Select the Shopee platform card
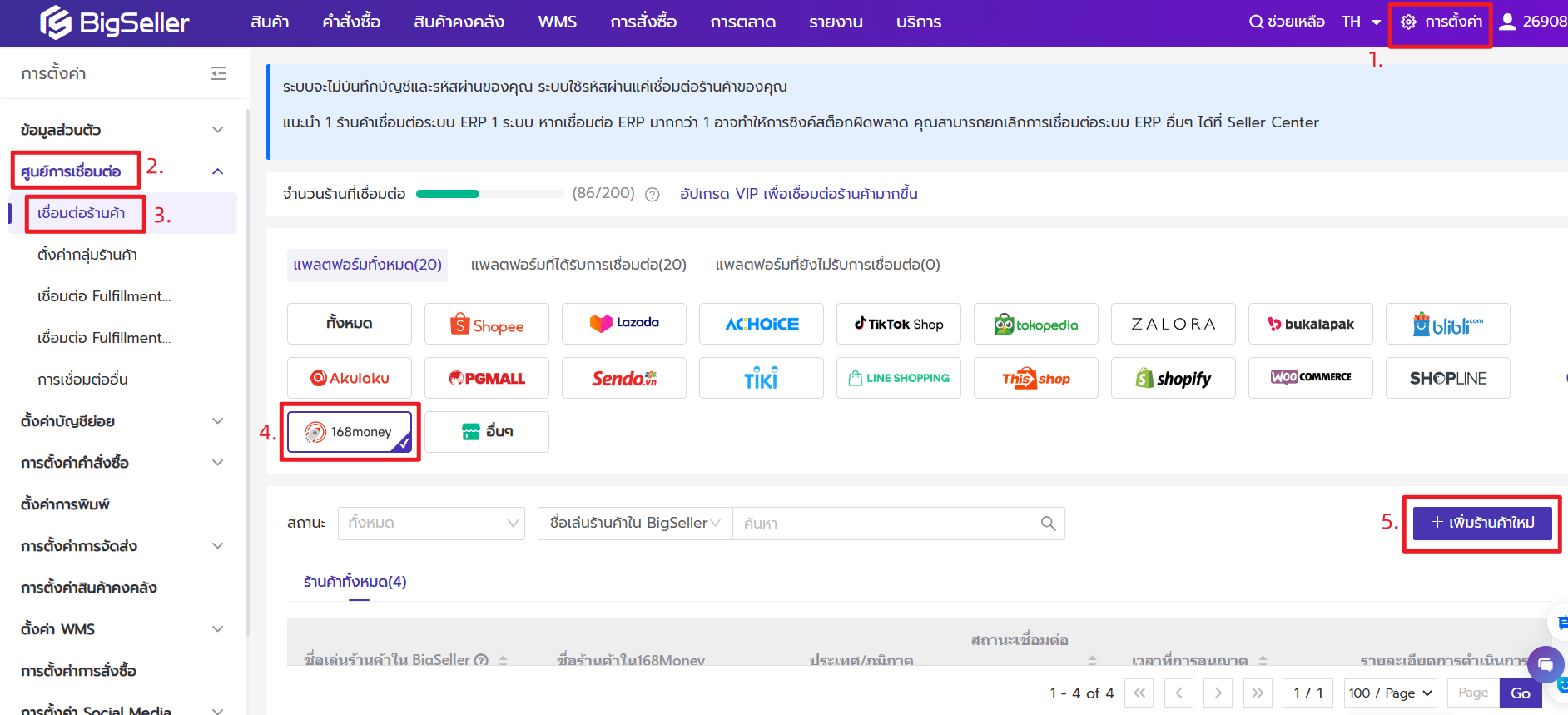Viewport: 1568px width, 715px height. point(487,324)
